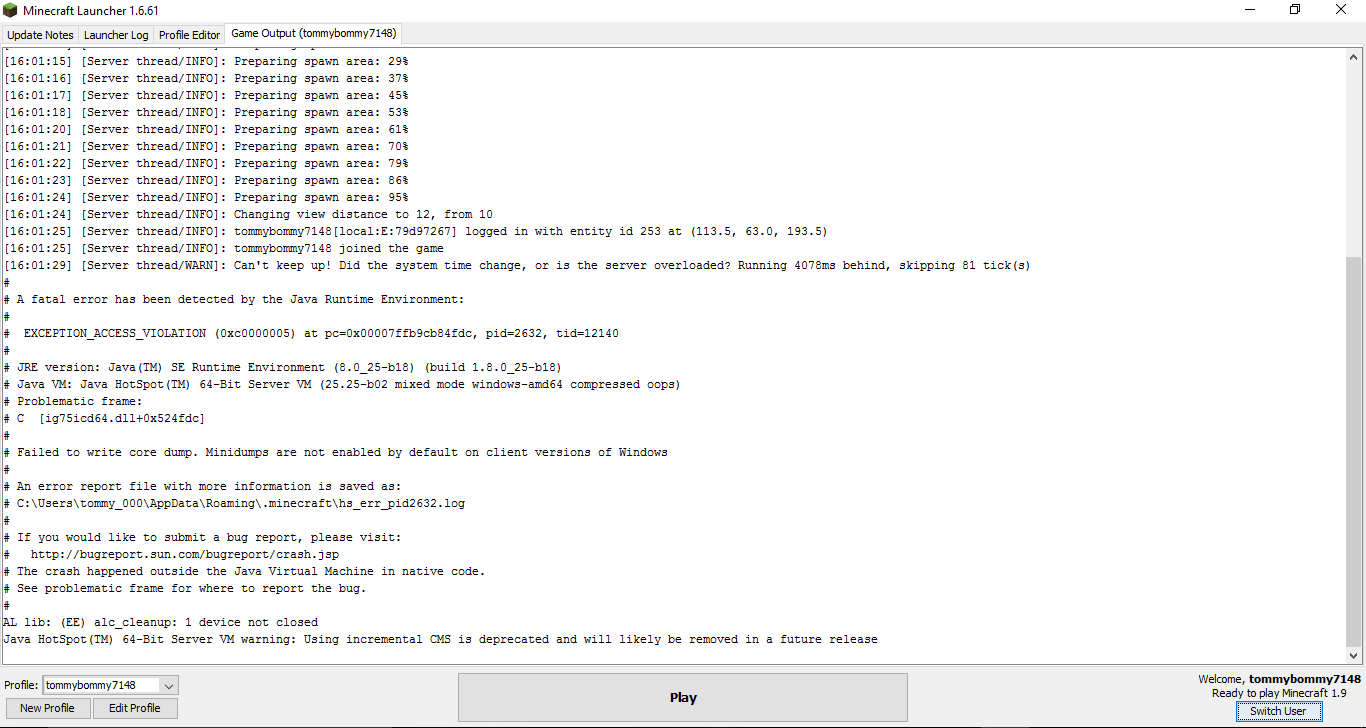
Task: Click the log line "Preparing spawn area: 53%"
Action: coord(206,112)
